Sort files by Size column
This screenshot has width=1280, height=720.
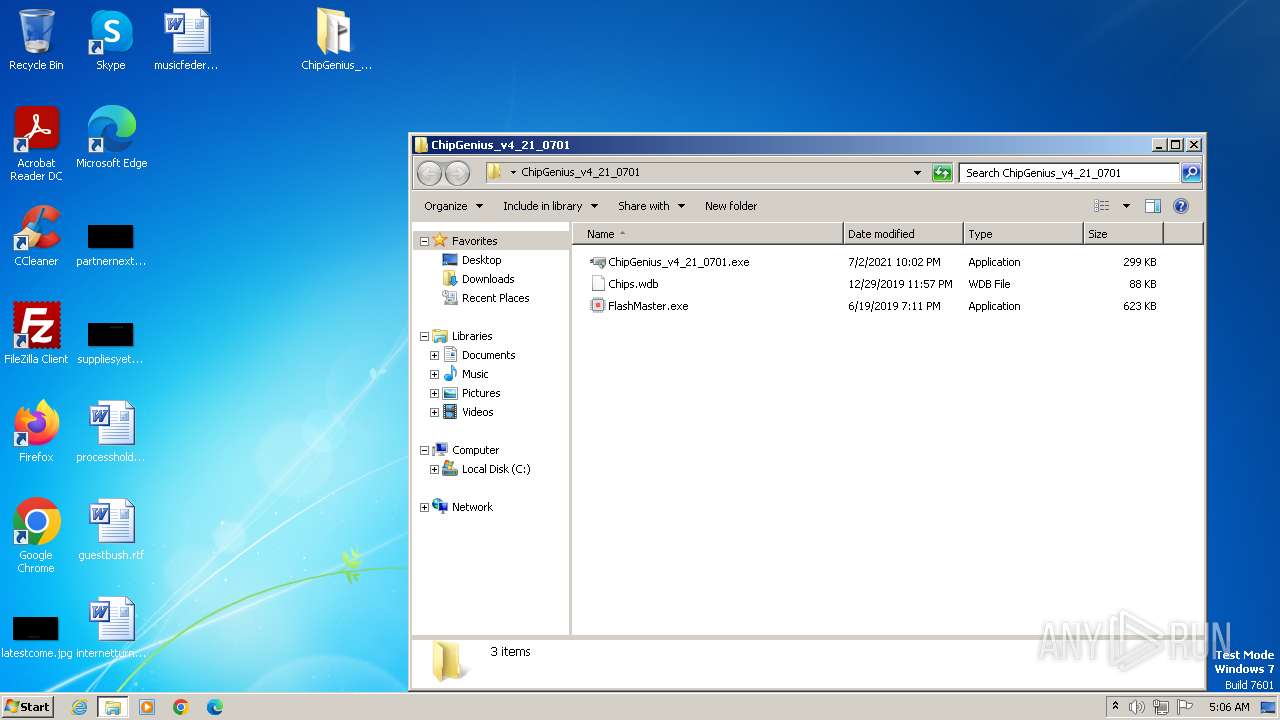click(1123, 234)
